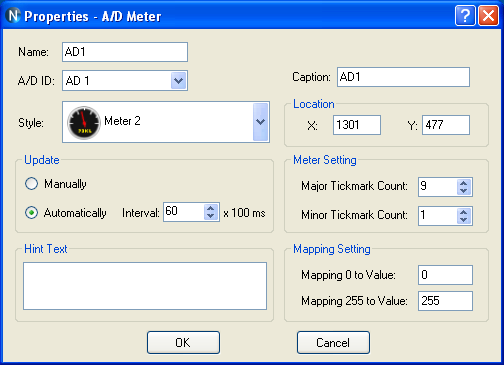
Task: Click the Meter 2 style text
Action: (122, 121)
